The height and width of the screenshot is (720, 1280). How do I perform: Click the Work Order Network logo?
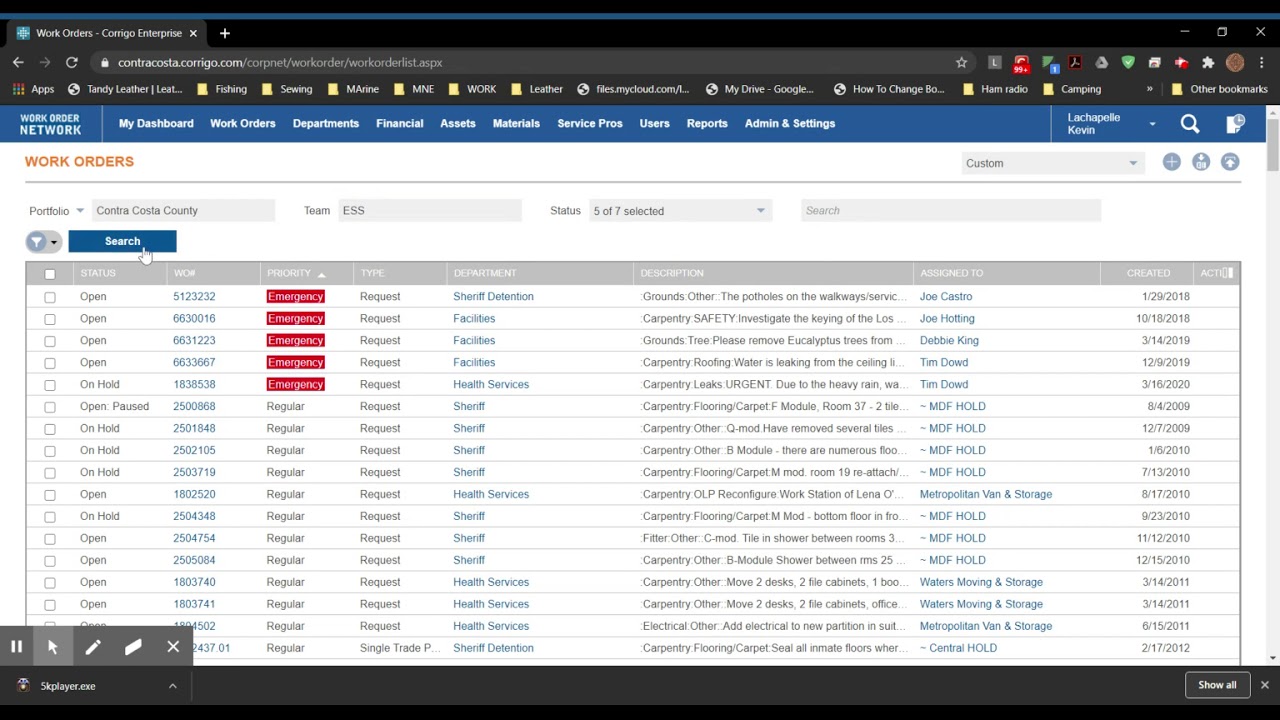click(50, 124)
